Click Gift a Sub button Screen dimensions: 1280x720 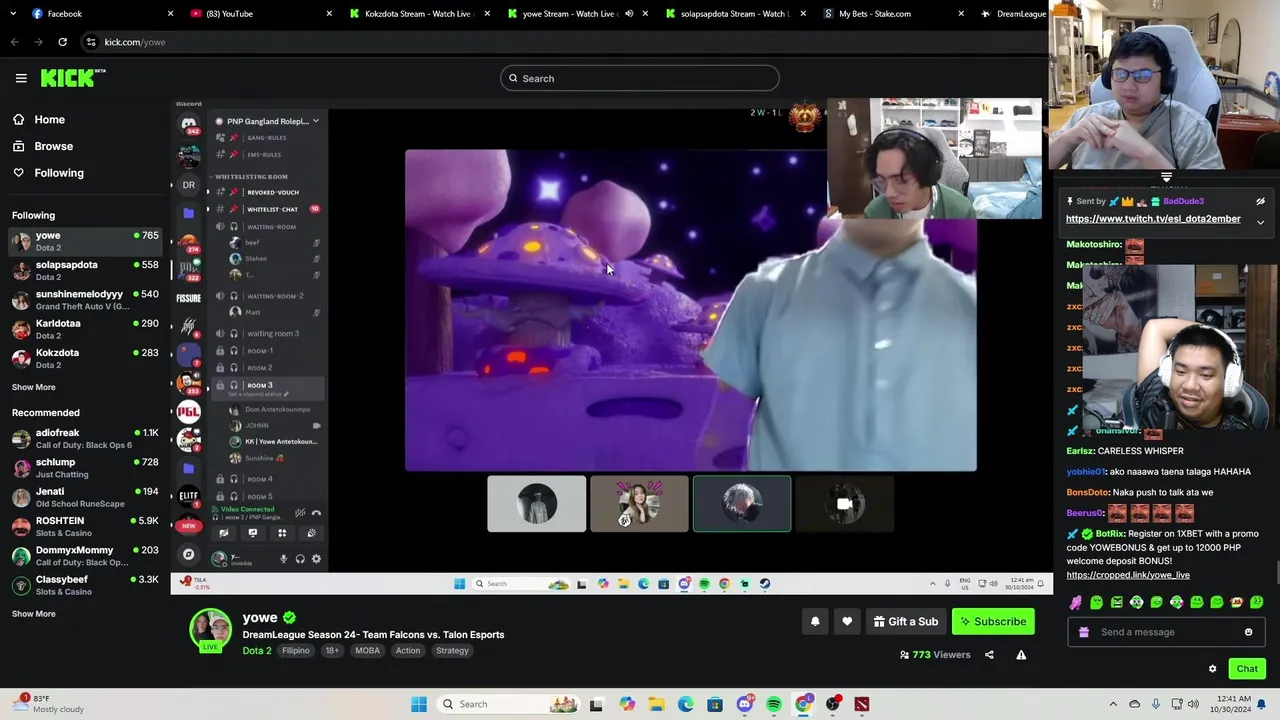coord(905,622)
